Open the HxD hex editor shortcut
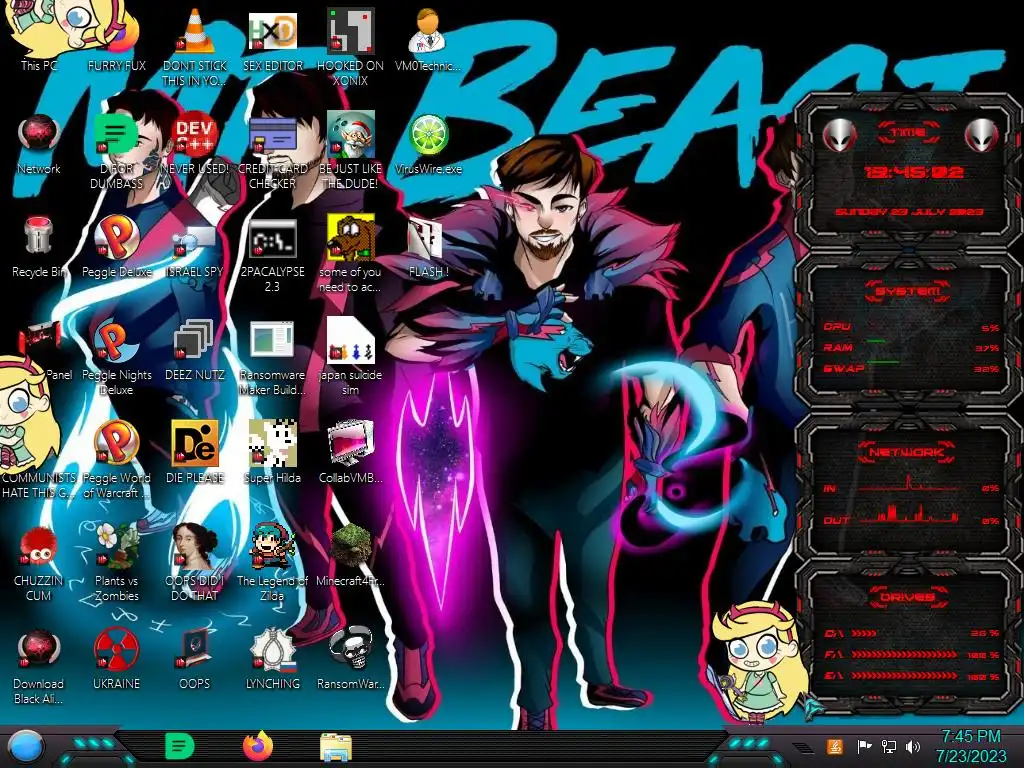 point(272,31)
